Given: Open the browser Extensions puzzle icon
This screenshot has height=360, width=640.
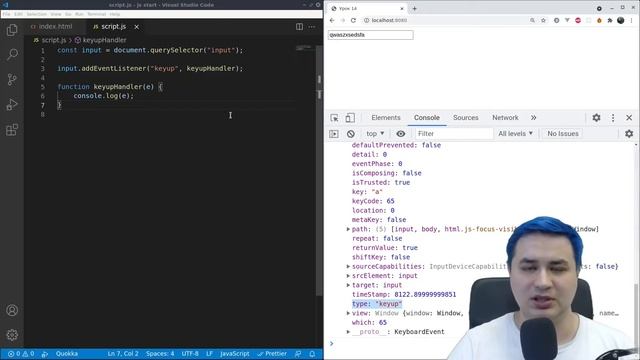Looking at the screenshot, I should coord(610,20).
